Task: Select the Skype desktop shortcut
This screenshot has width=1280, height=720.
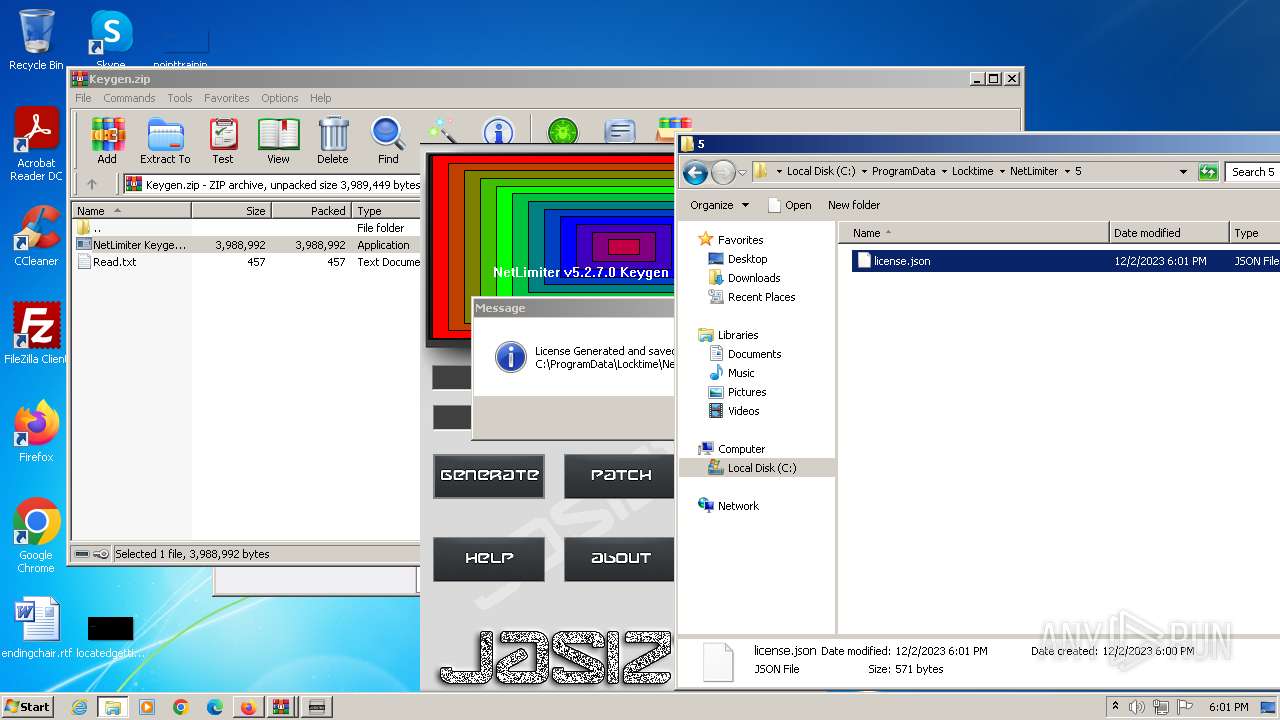Action: coord(111,40)
